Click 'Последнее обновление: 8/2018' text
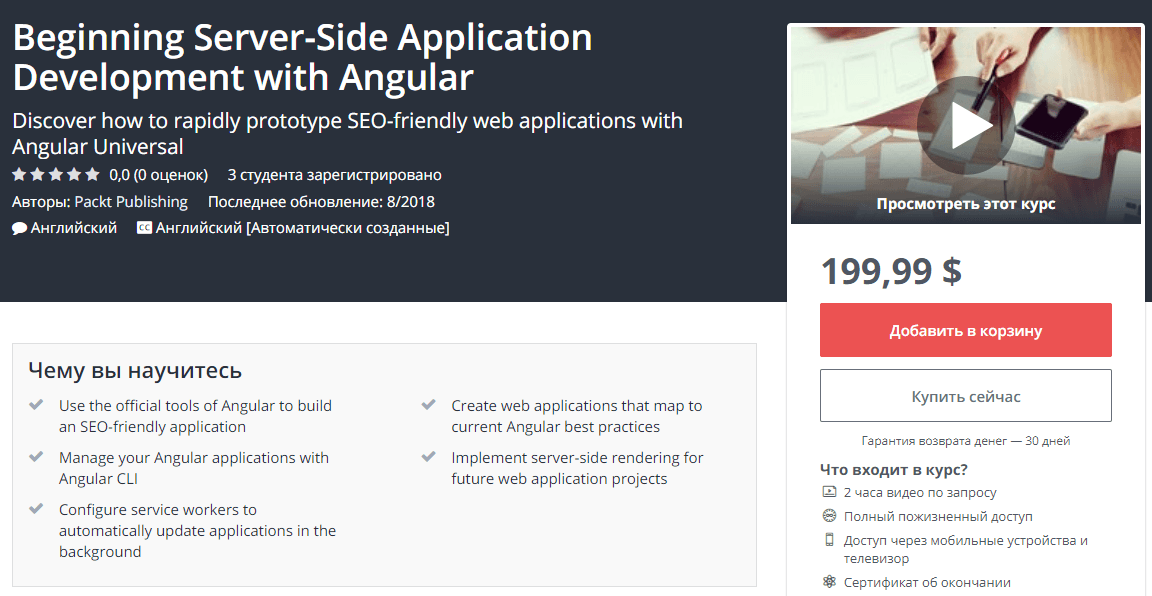 coord(321,201)
